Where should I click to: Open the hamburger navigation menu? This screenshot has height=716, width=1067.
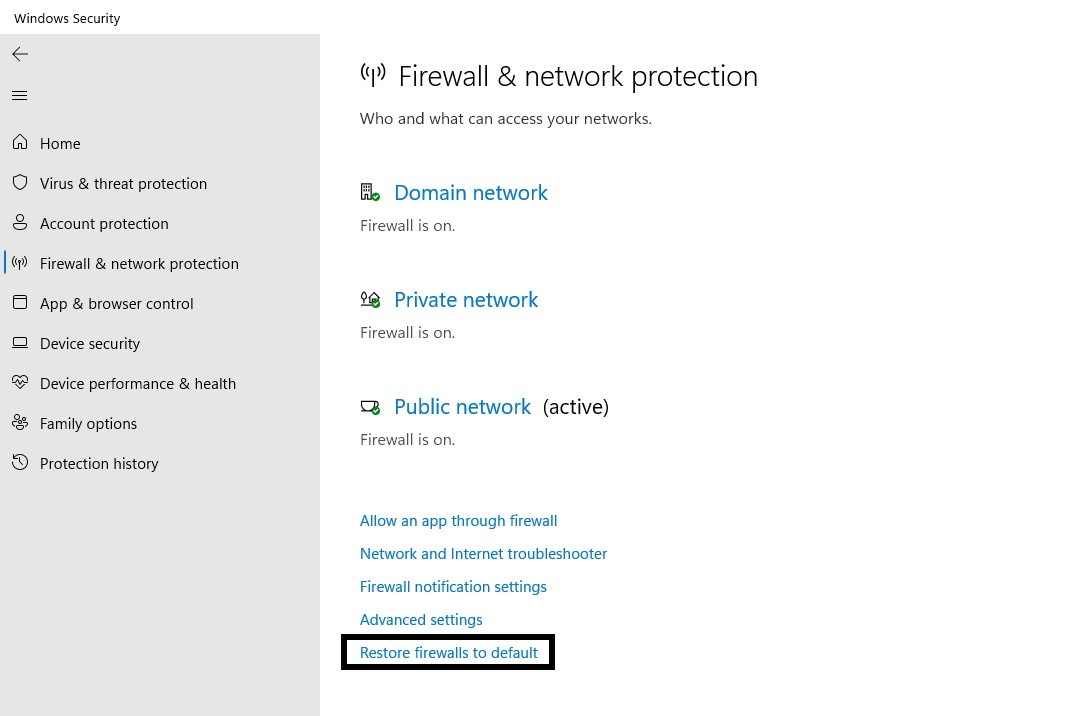[x=20, y=96]
